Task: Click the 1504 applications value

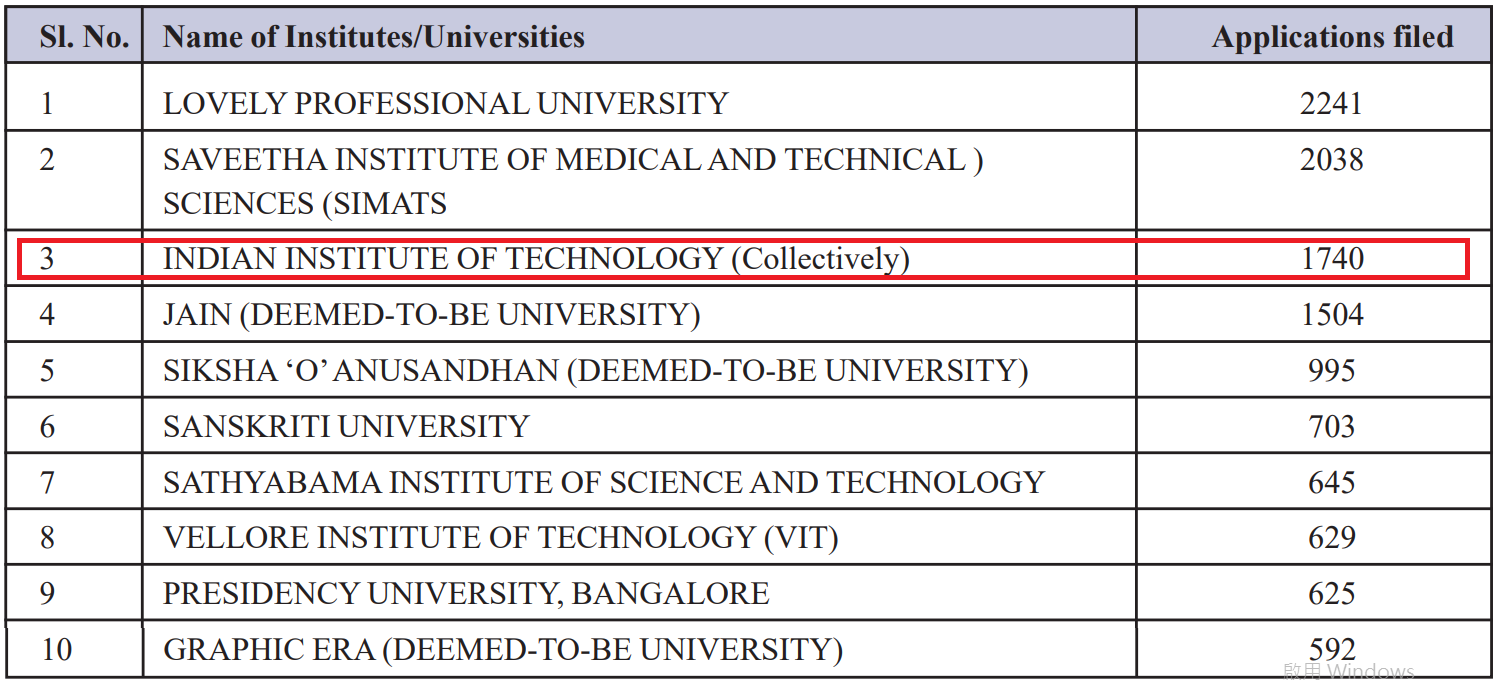Action: pos(1332,315)
